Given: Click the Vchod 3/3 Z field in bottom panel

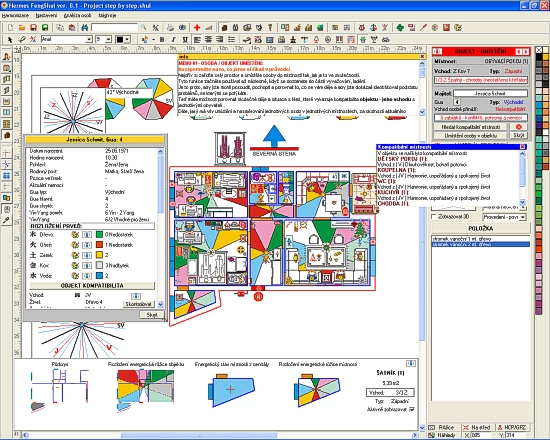Looking at the screenshot, I should [390, 392].
